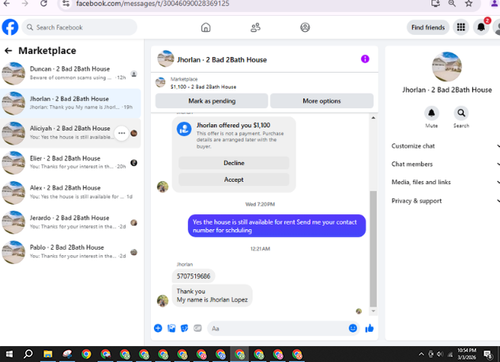Open volume control in system tray
This screenshot has height=362, width=500.
(440, 354)
